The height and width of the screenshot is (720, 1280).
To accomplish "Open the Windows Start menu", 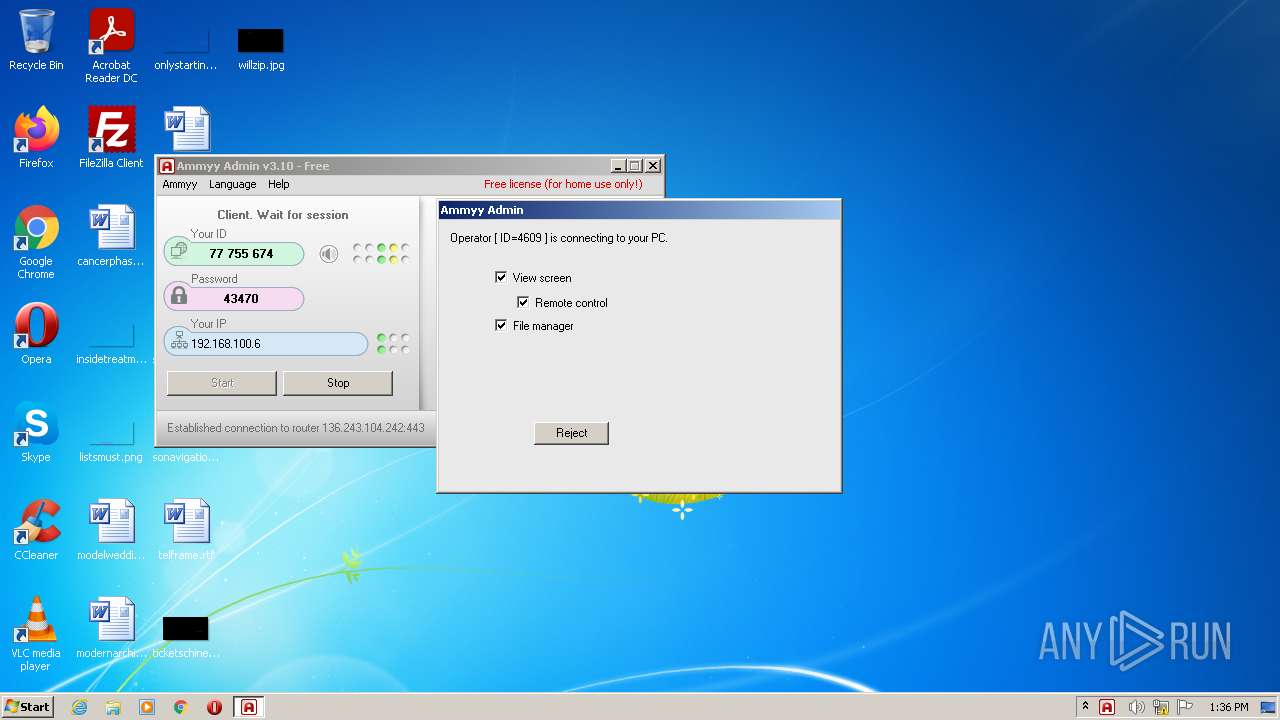I will click(x=27, y=707).
